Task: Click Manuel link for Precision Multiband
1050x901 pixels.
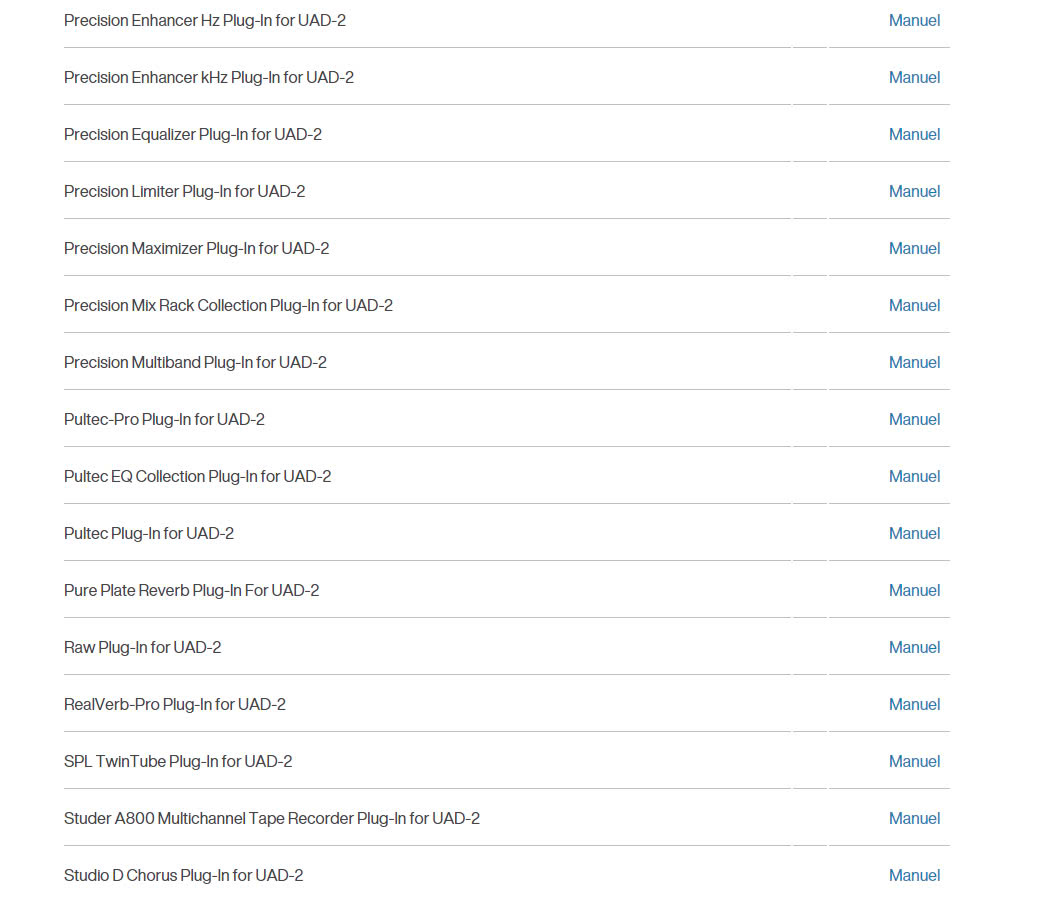Action: tap(914, 362)
